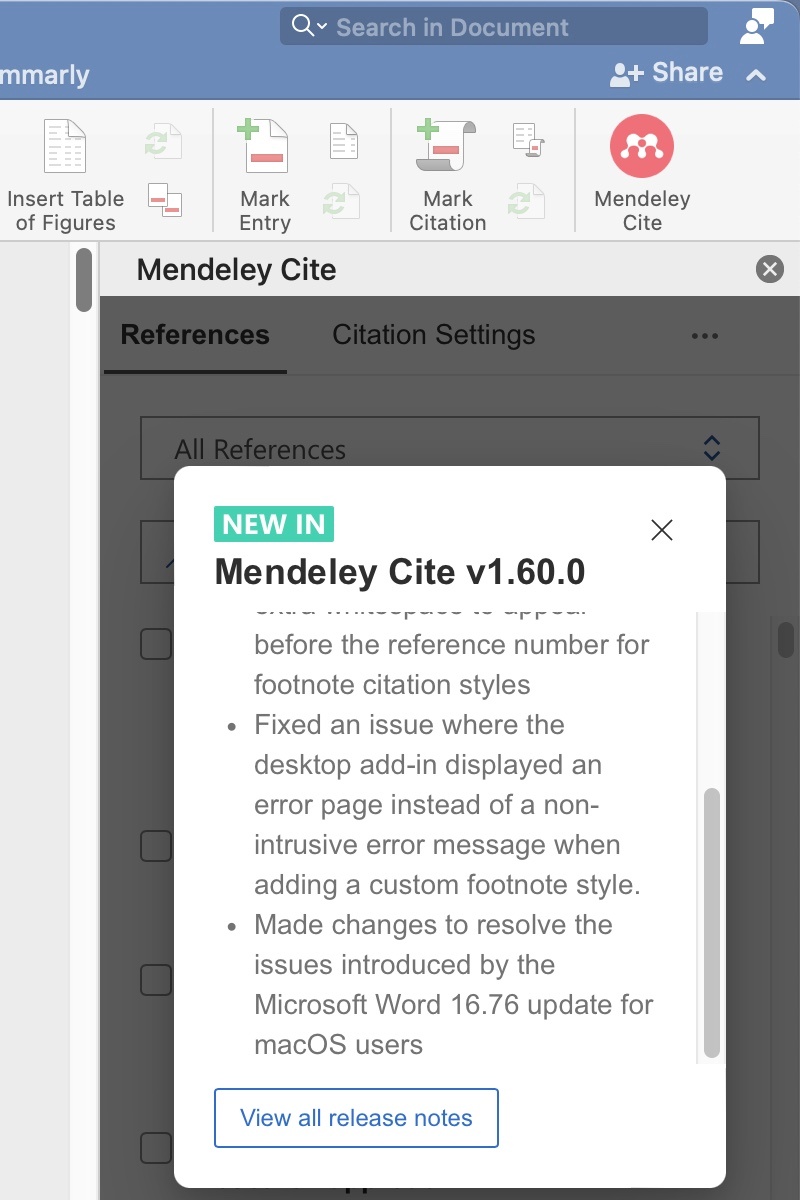Image resolution: width=800 pixels, height=1200 pixels.
Task: Tick the first reference checkbox
Action: (x=155, y=645)
